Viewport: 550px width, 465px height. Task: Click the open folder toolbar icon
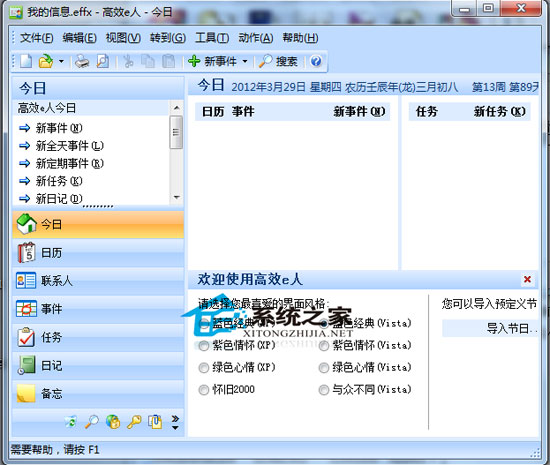tap(46, 61)
